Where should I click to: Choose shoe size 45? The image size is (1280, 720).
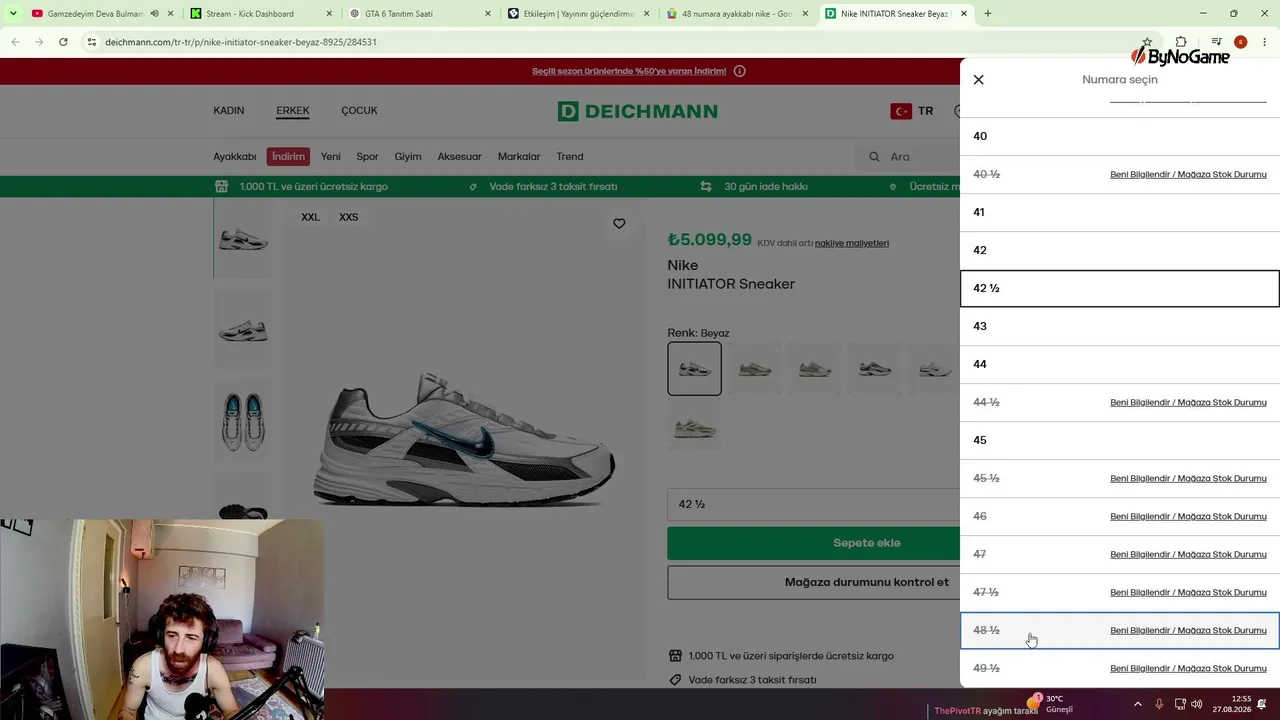1120,440
